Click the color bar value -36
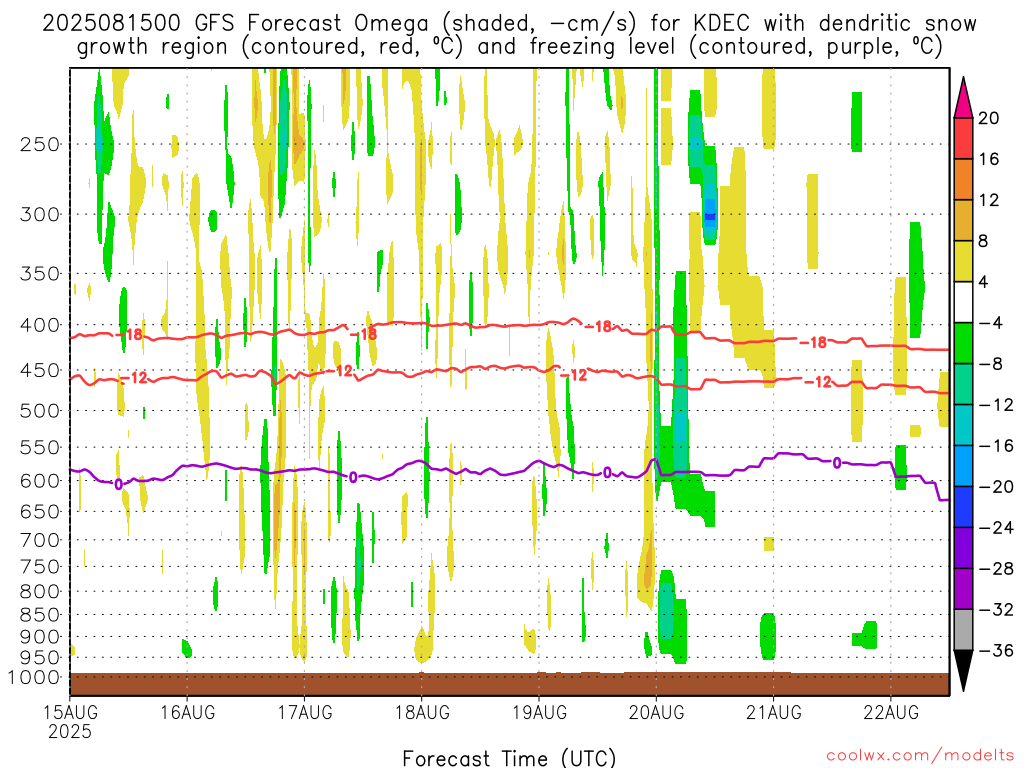This screenshot has width=1024, height=768. click(996, 650)
